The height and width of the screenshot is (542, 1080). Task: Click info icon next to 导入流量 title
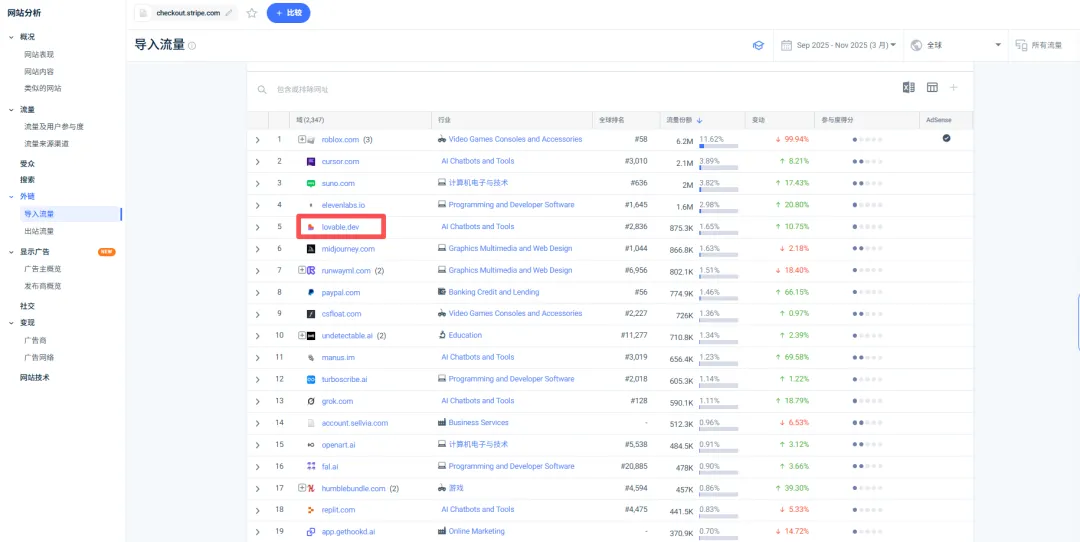(192, 46)
